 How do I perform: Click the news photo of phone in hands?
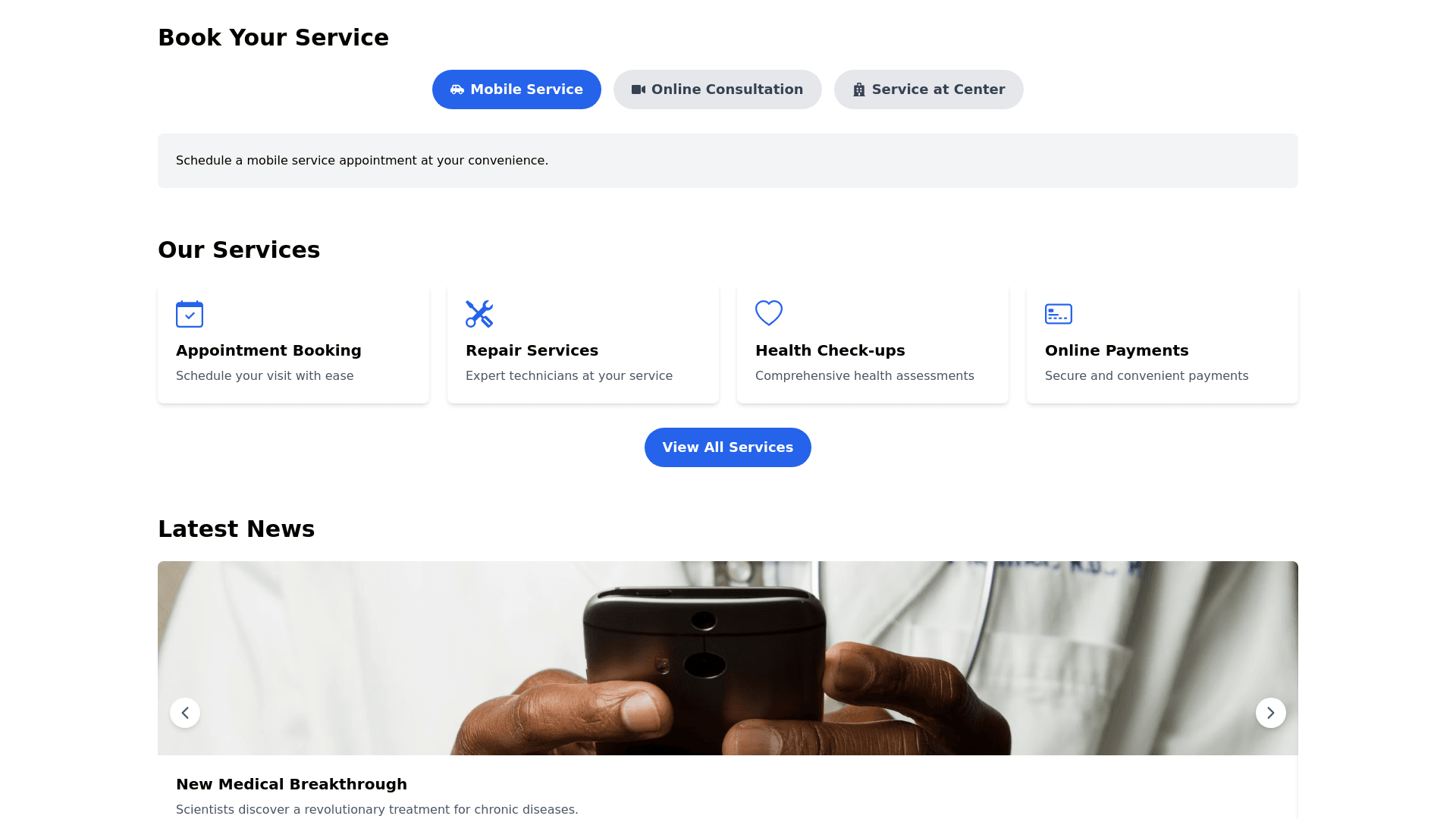728,658
